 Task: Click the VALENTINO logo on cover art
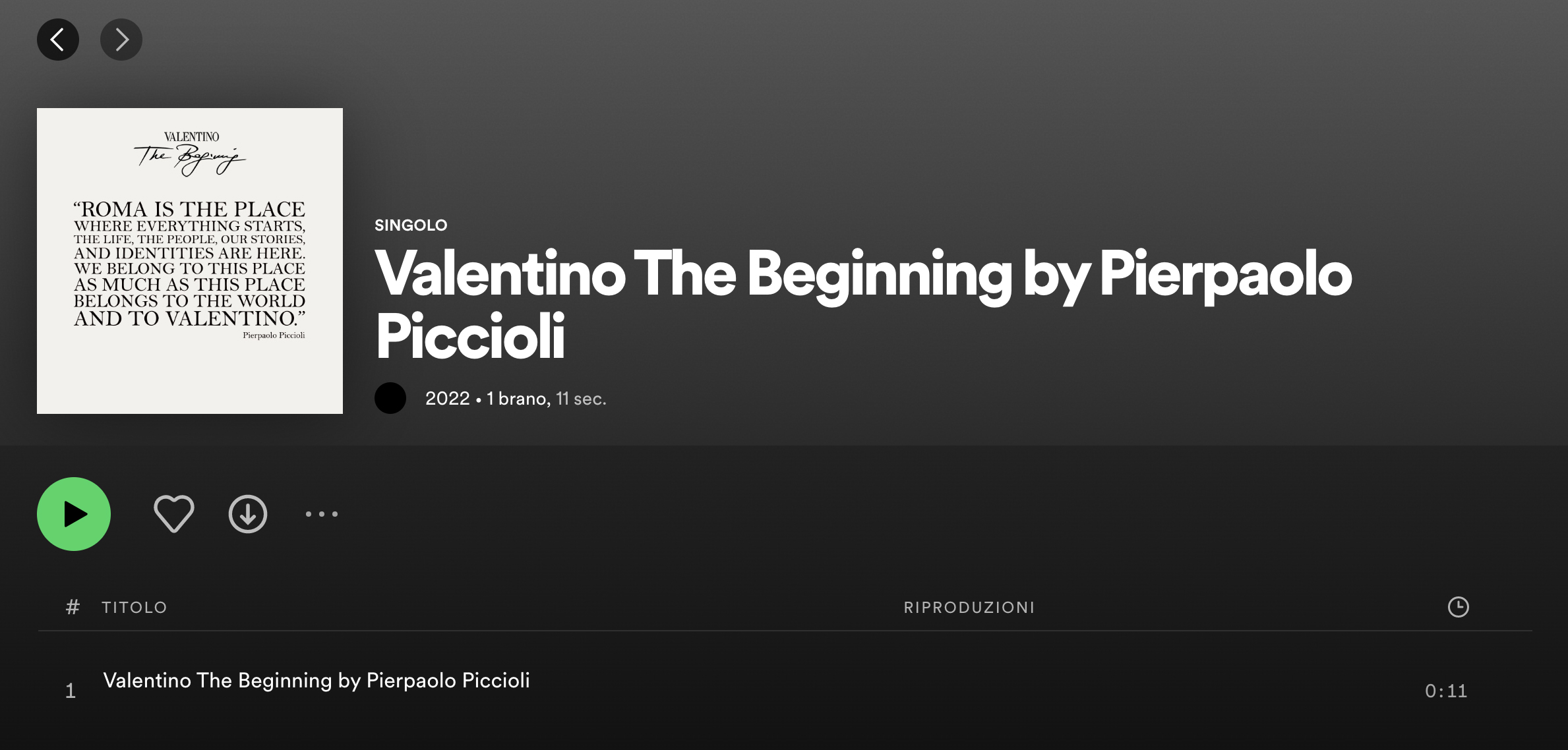(191, 137)
